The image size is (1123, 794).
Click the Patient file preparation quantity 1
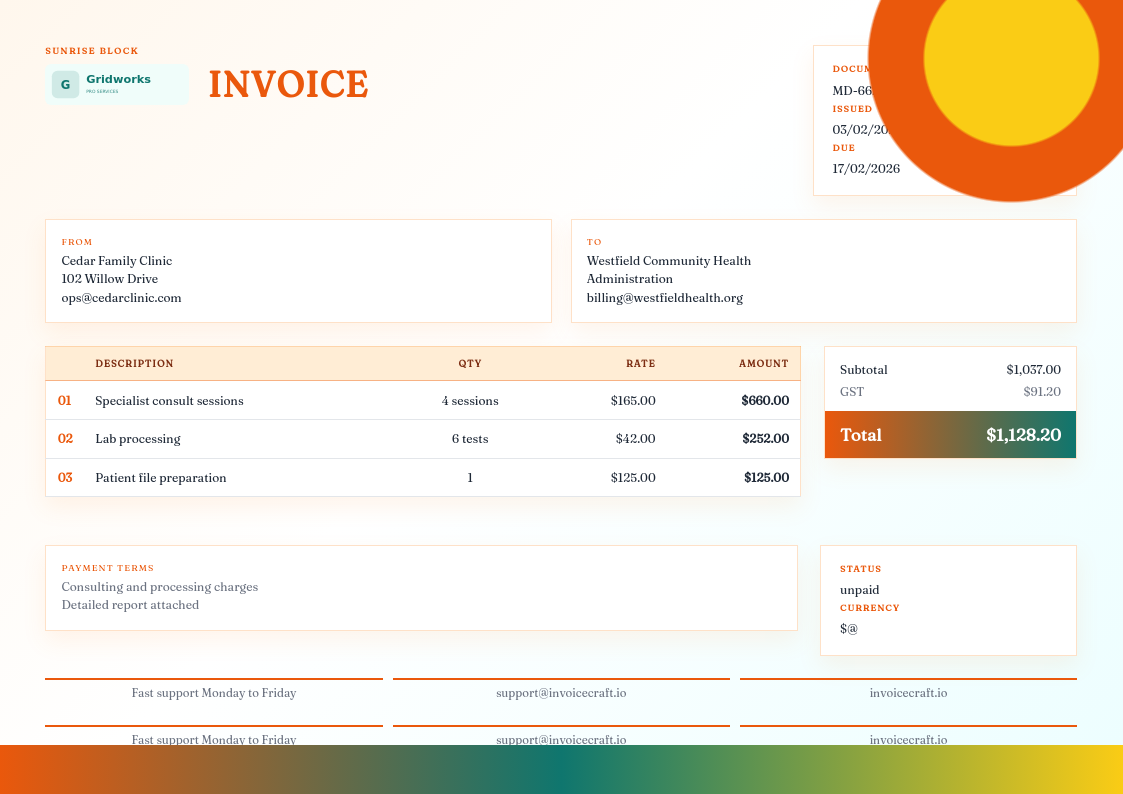470,478
